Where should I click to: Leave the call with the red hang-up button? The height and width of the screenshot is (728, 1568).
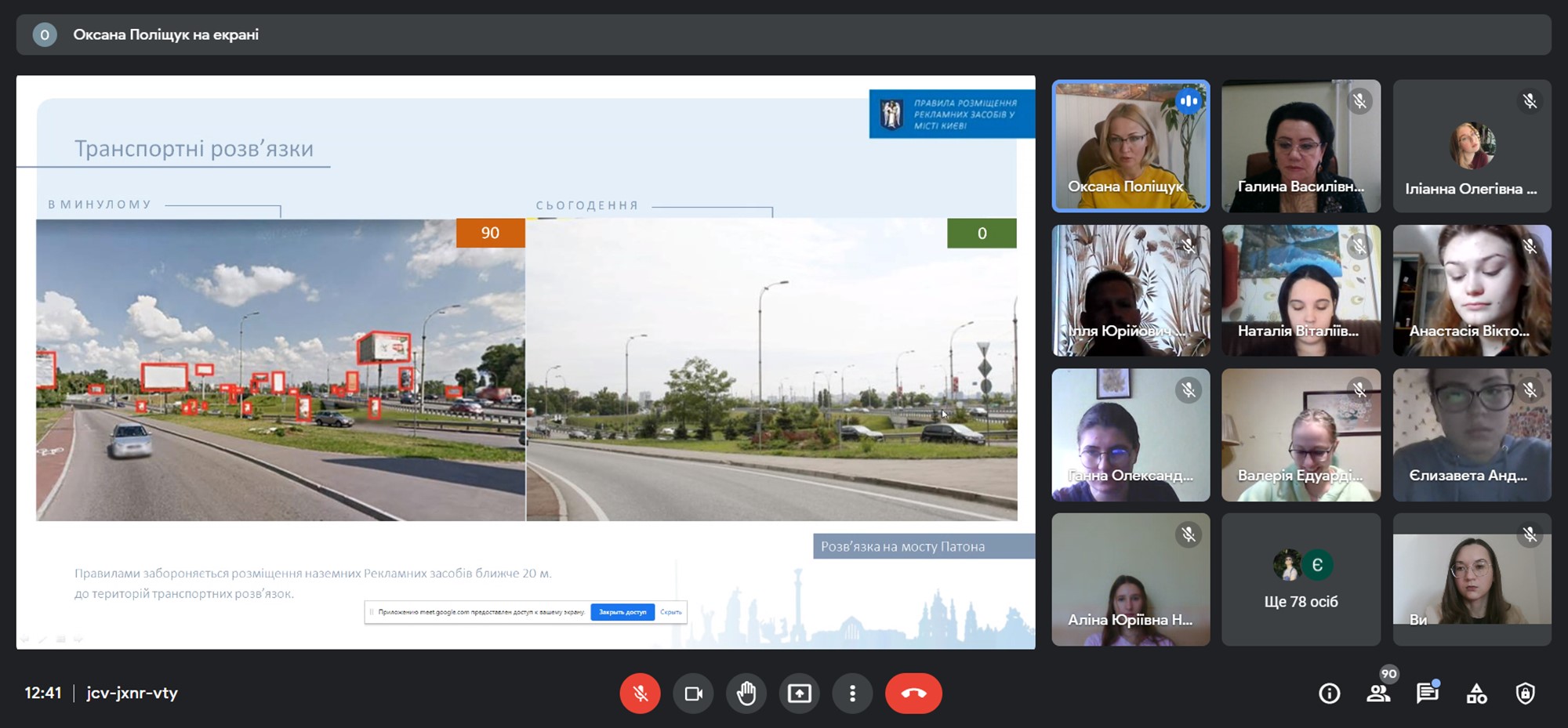coord(913,694)
